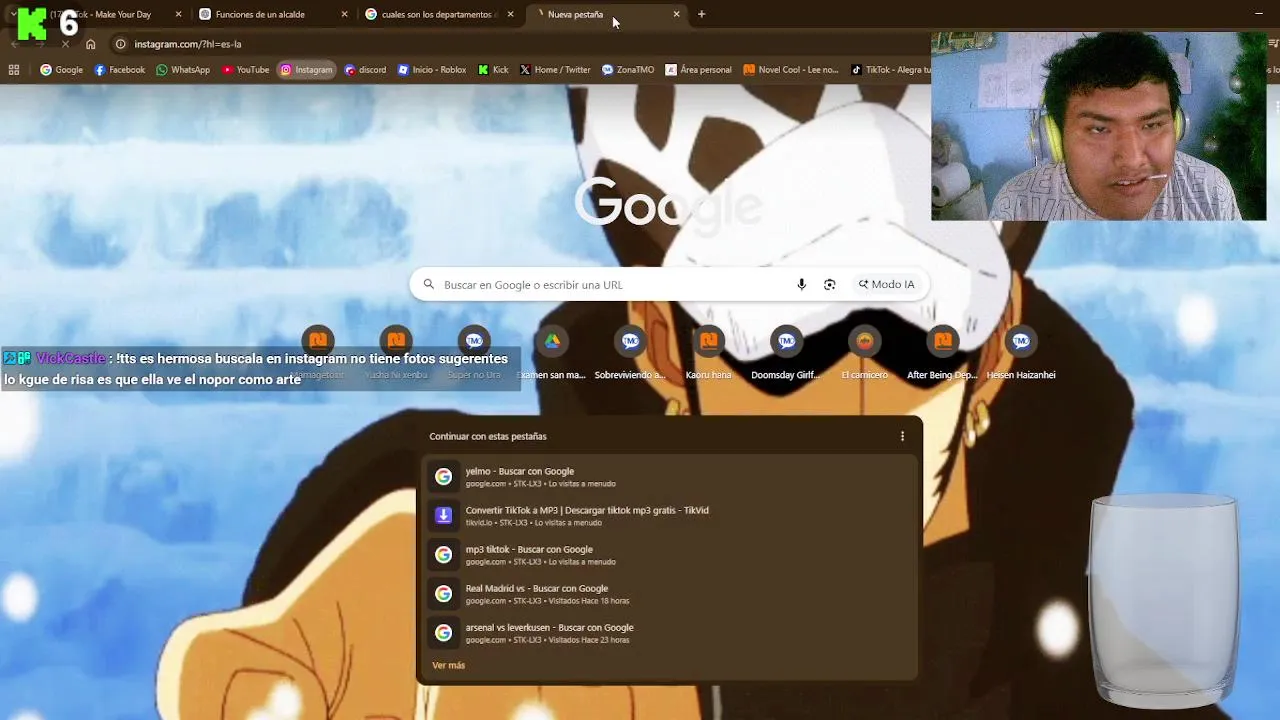1280x720 pixels.
Task: Open the Super no Ura shortcut
Action: (474, 355)
